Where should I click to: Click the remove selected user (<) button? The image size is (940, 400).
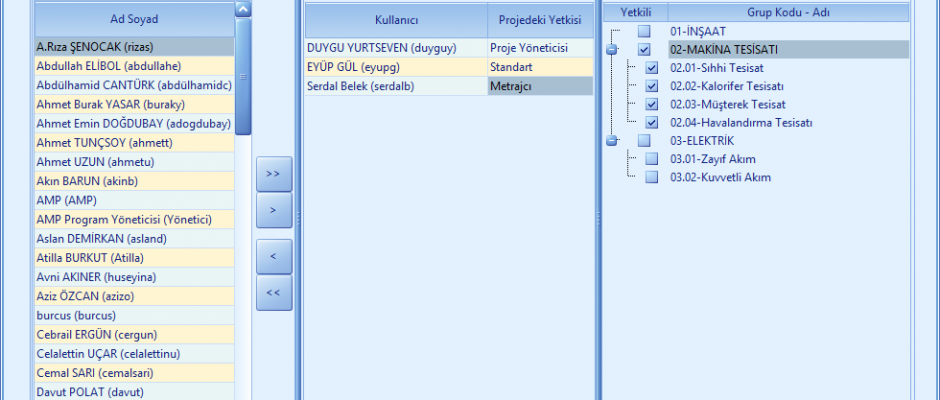tap(273, 256)
